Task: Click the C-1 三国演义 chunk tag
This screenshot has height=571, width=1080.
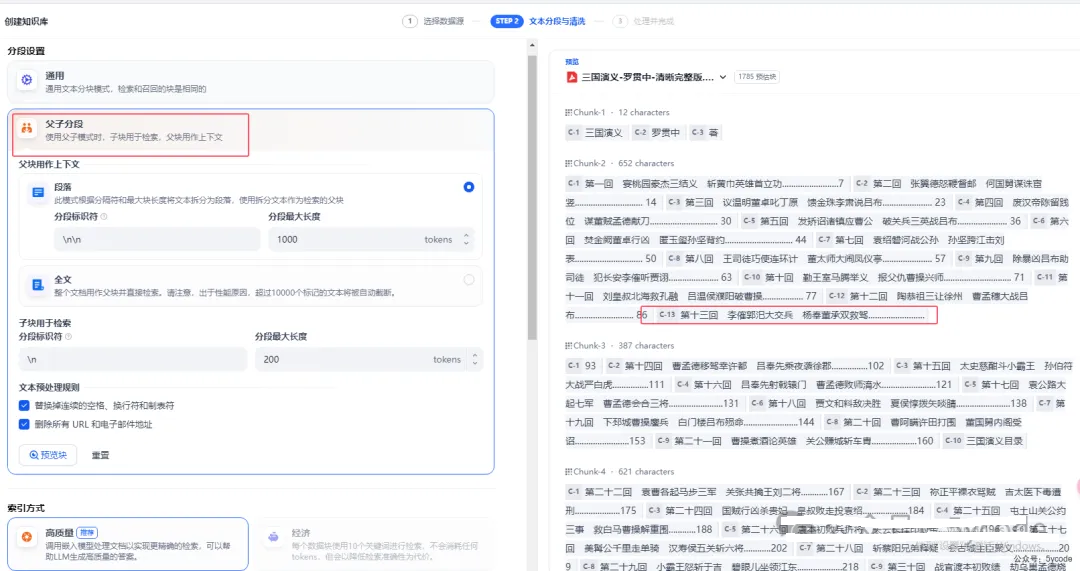Action: tap(596, 132)
